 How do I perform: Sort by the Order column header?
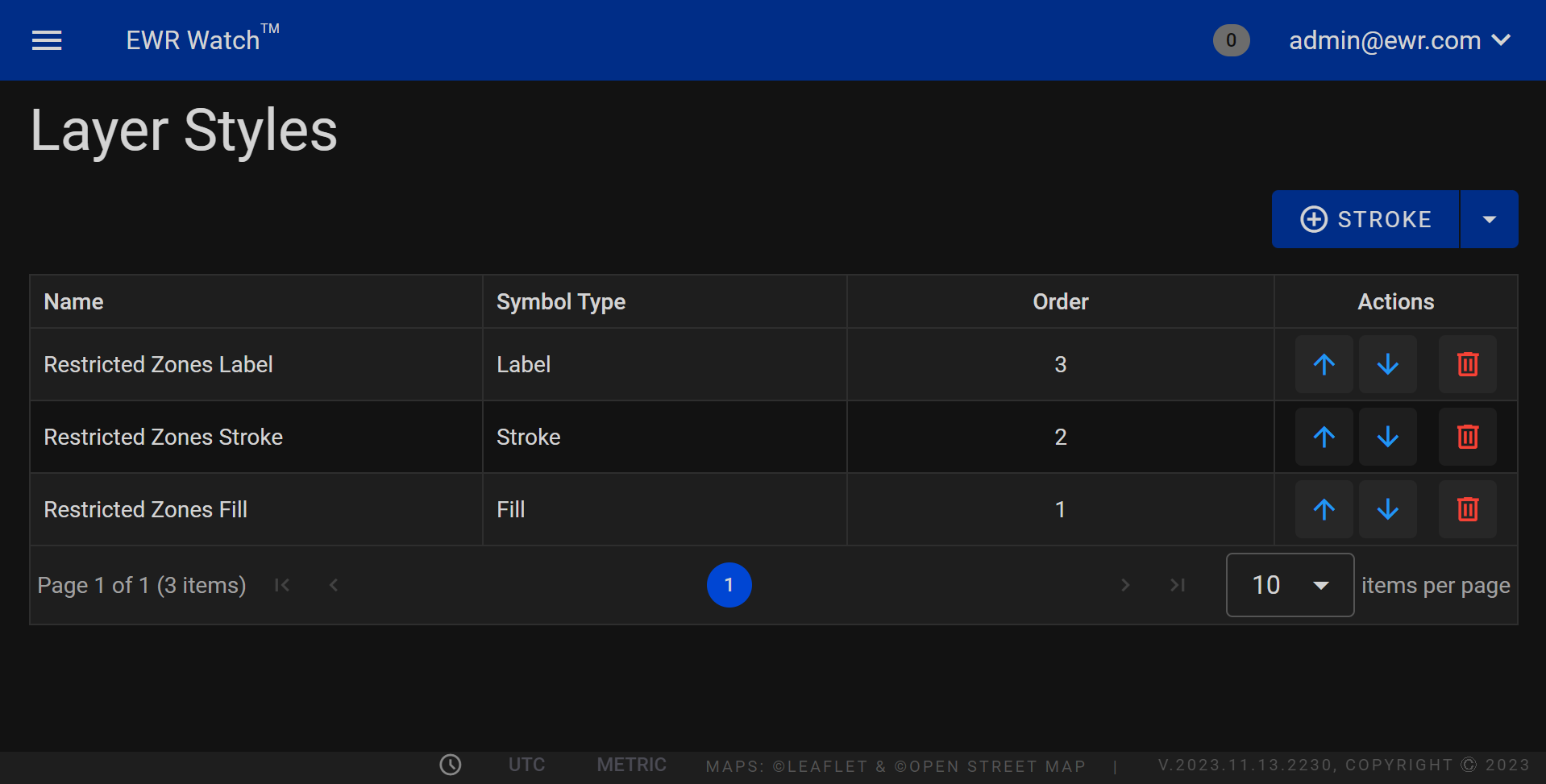click(1061, 301)
